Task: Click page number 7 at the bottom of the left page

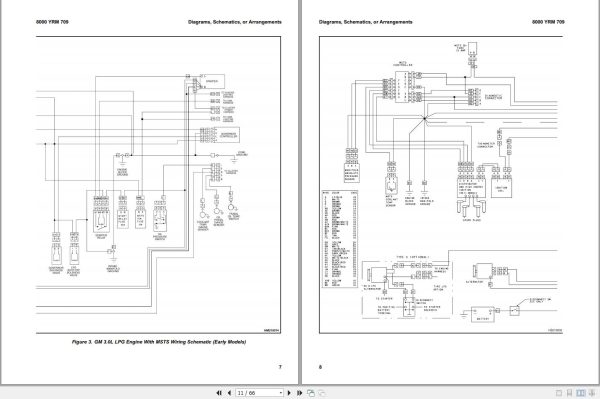Action: (280, 367)
